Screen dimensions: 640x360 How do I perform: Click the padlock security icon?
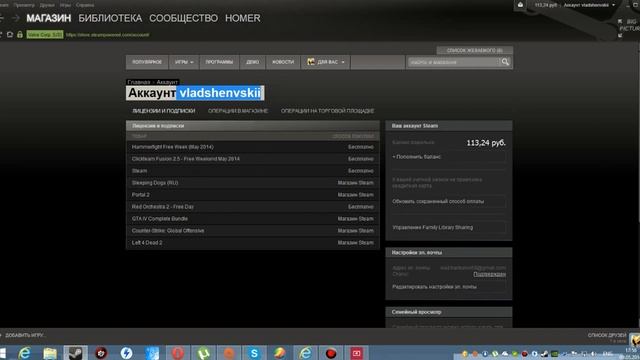pyautogui.click(x=20, y=35)
